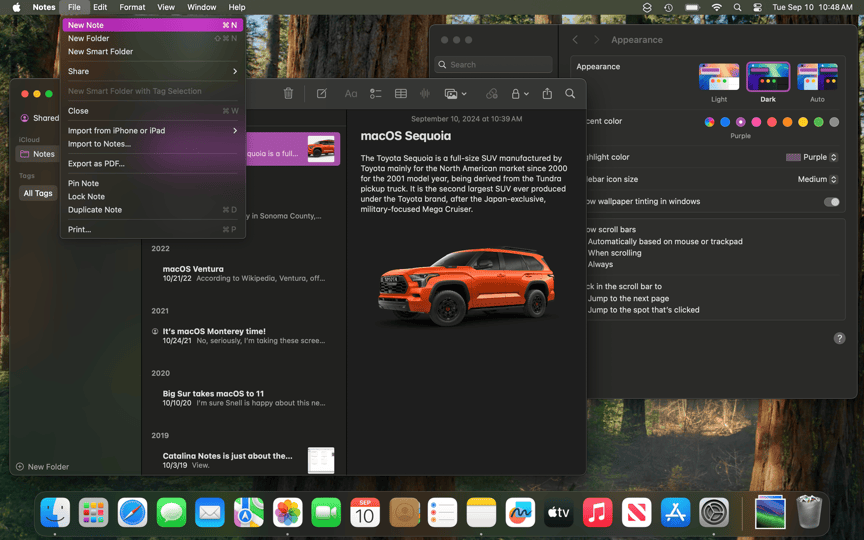
Task: Expand Import from iPhone or iPad submenu
Action: tap(153, 131)
